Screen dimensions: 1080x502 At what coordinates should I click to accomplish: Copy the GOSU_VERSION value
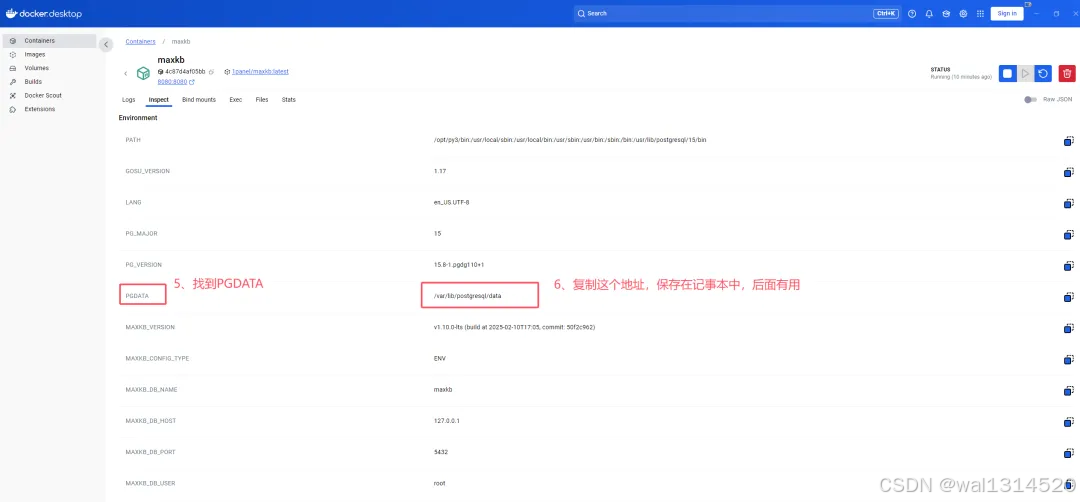(x=1068, y=171)
